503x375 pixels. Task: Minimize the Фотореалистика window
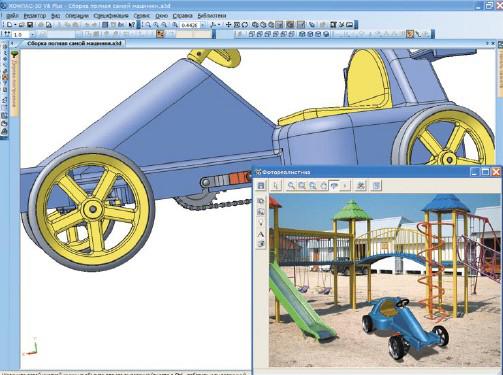[475, 172]
